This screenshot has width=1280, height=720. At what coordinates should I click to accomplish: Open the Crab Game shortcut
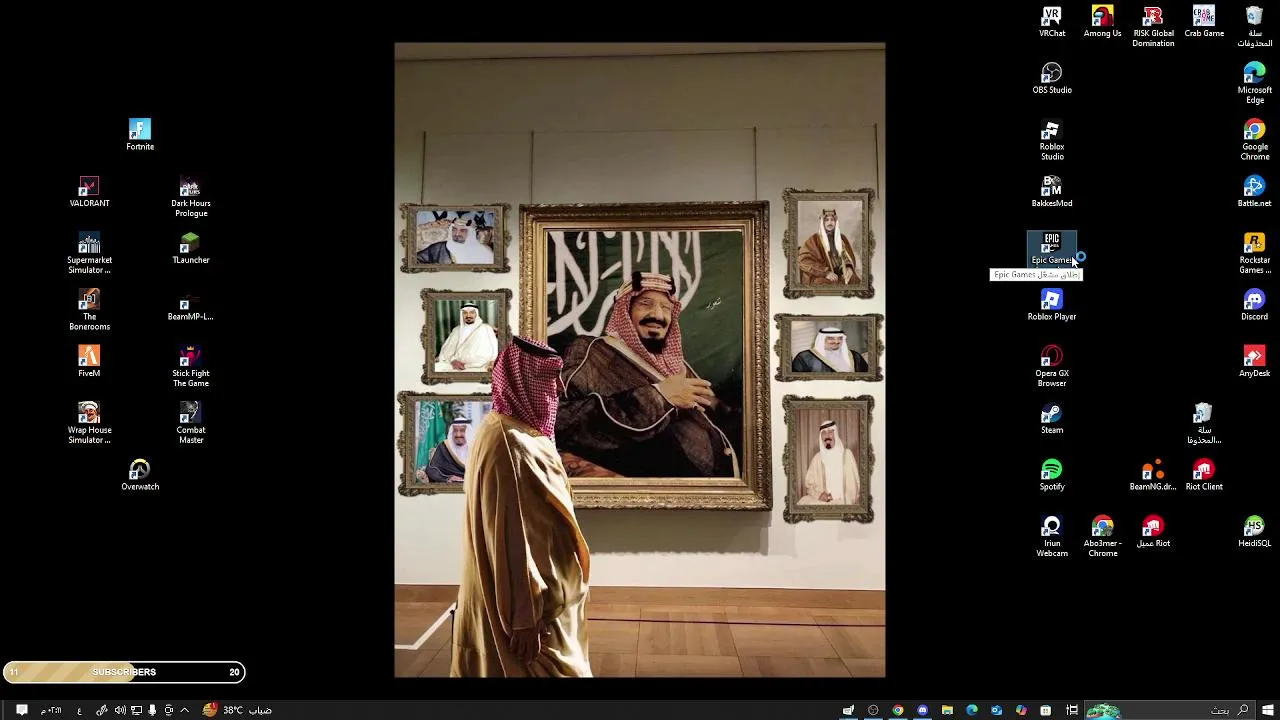coord(1204,22)
